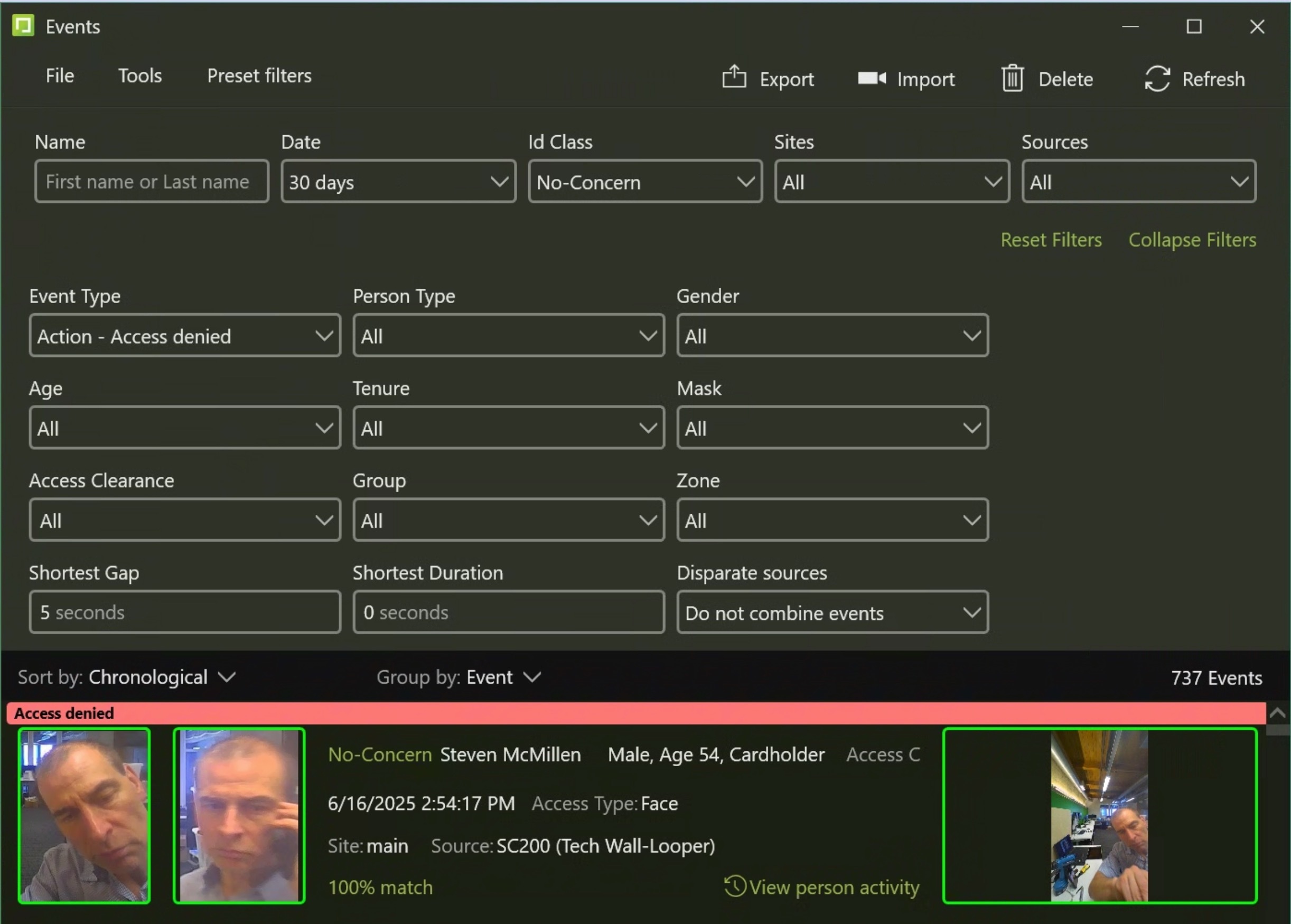
Task: Click the Delete trash can icon
Action: (1012, 78)
